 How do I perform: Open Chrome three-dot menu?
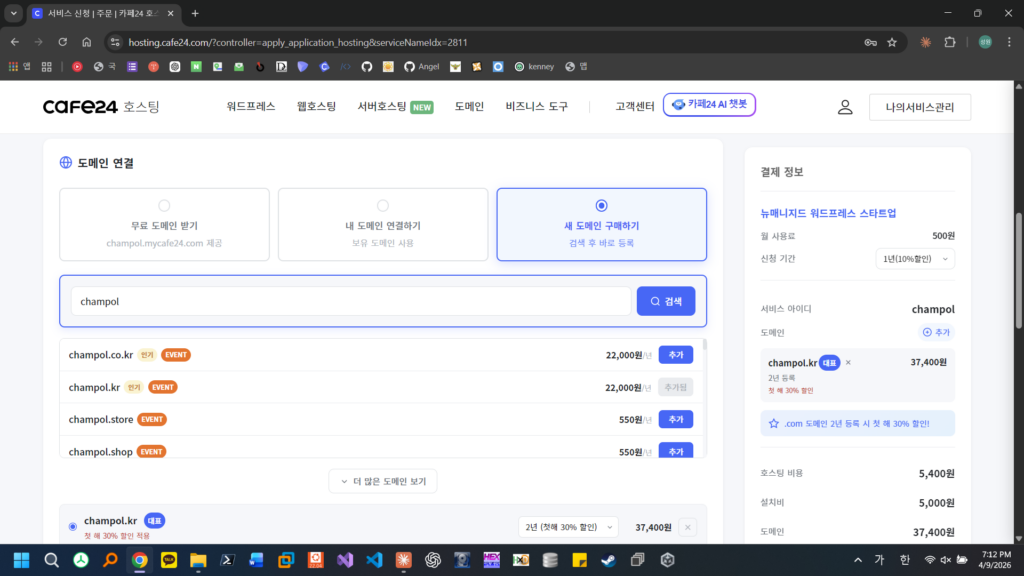tap(1009, 42)
